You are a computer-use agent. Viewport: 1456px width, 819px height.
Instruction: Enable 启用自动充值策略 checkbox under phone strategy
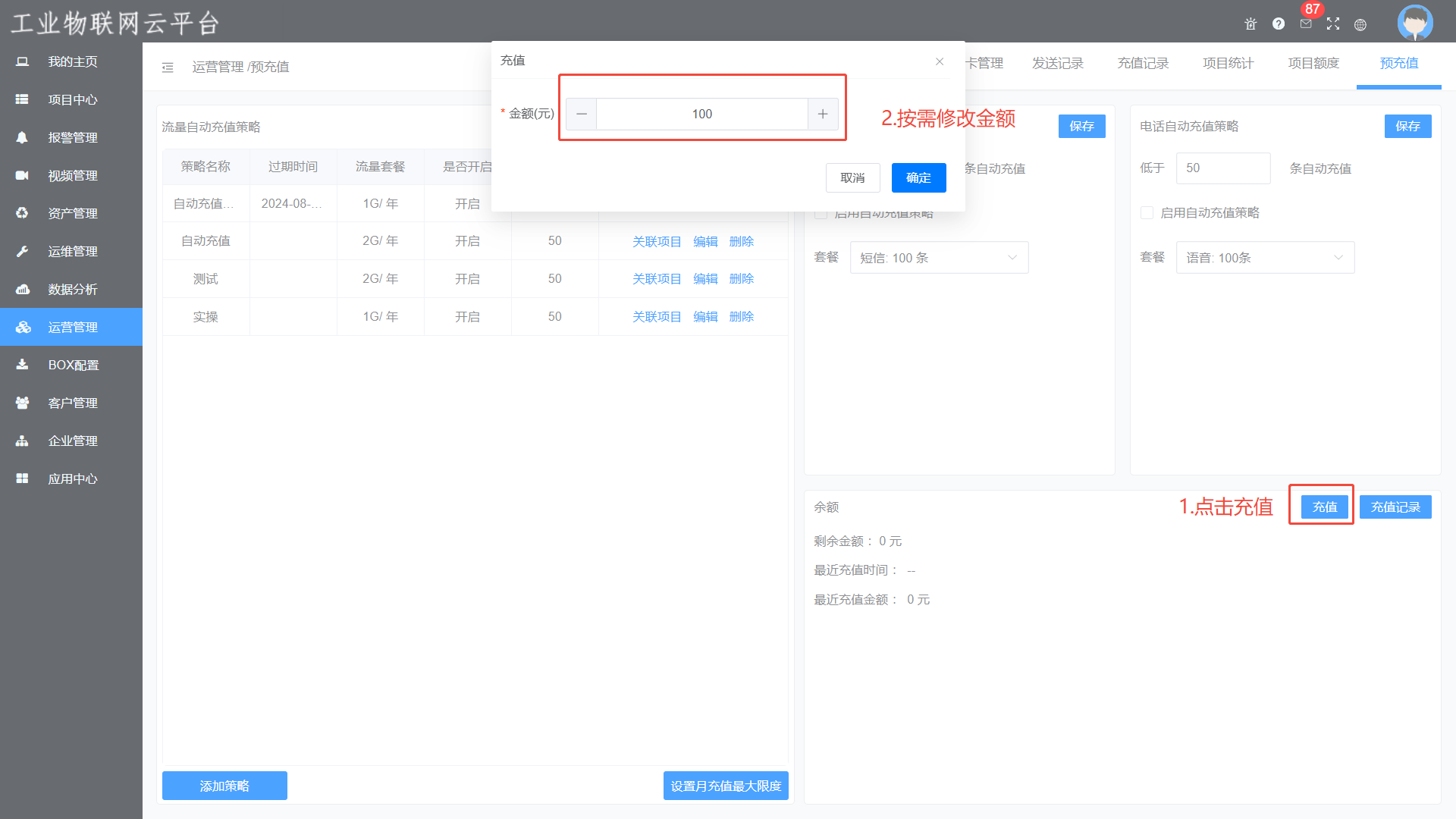click(1147, 213)
